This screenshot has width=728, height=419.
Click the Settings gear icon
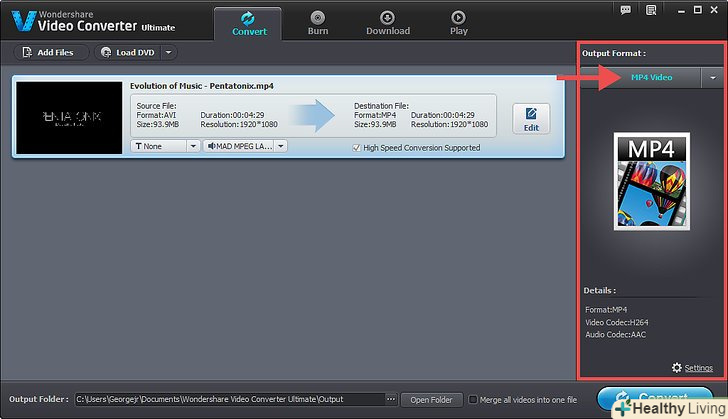click(677, 368)
